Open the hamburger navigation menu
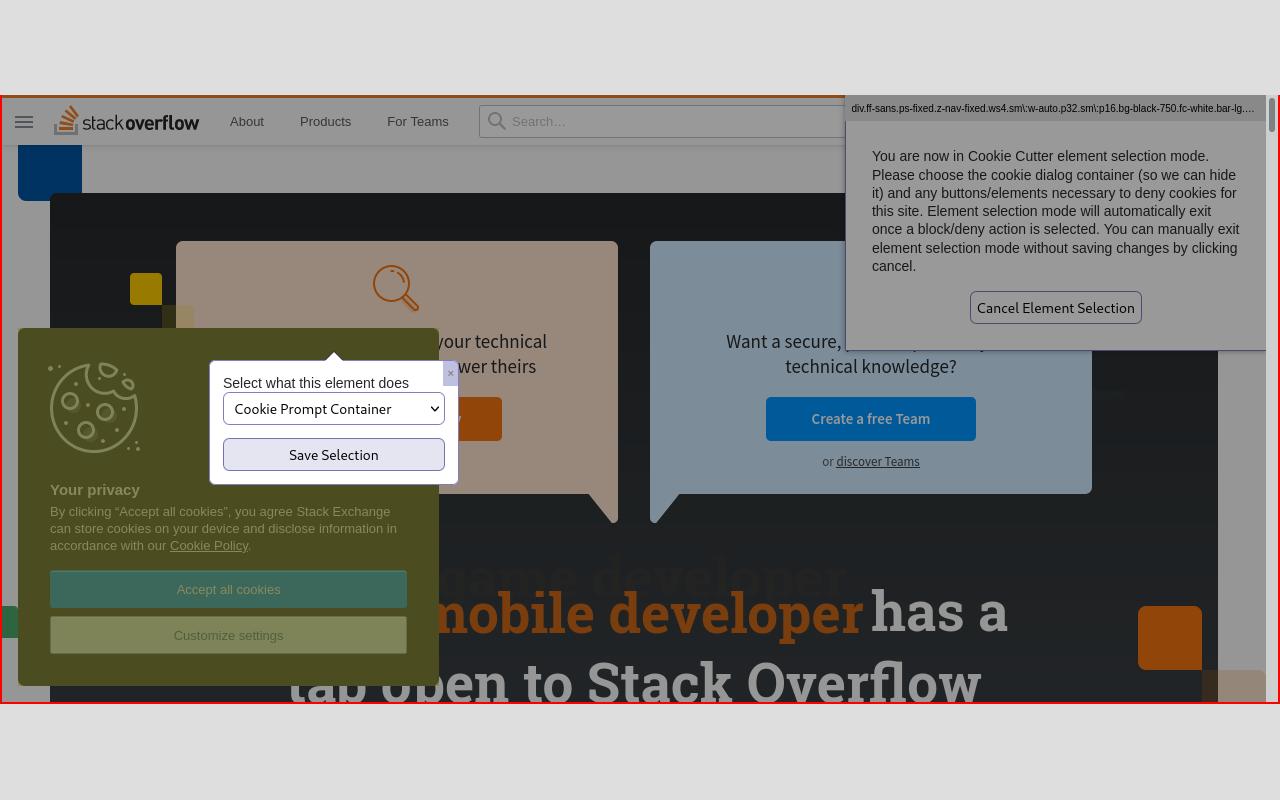The image size is (1280, 800). click(24, 122)
